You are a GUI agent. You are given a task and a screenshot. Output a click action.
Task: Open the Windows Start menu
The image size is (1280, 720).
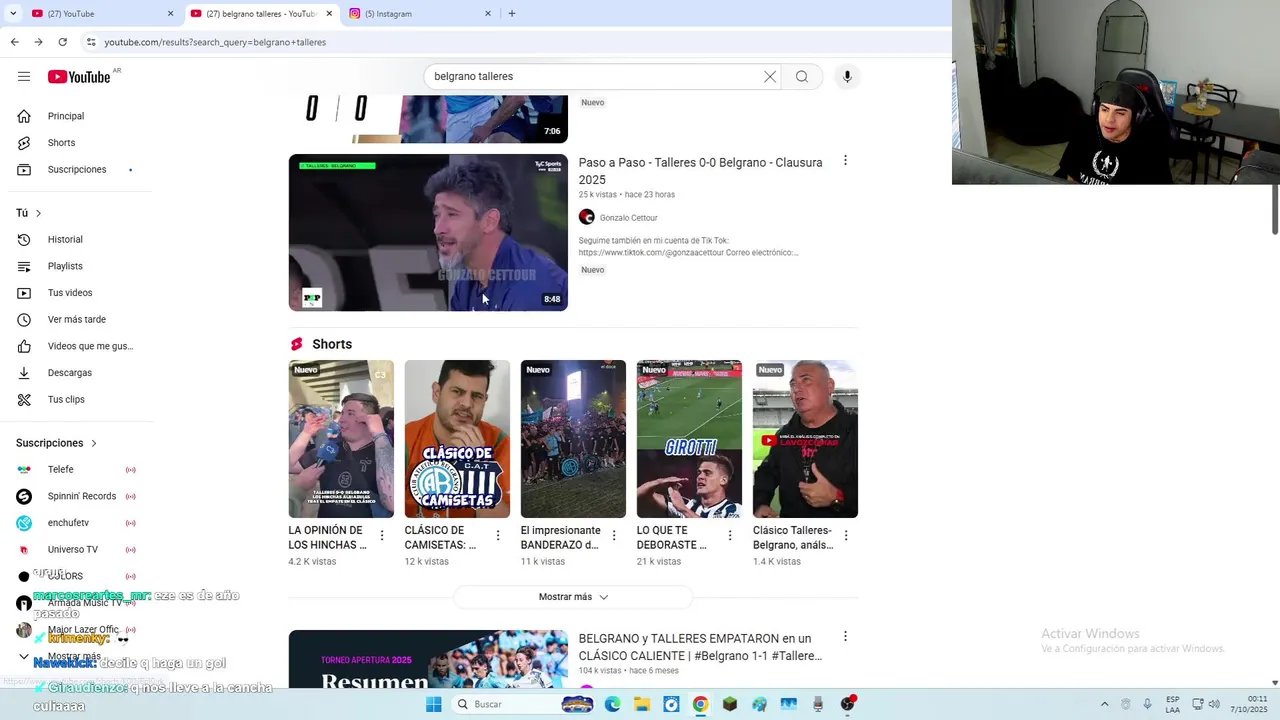(433, 704)
